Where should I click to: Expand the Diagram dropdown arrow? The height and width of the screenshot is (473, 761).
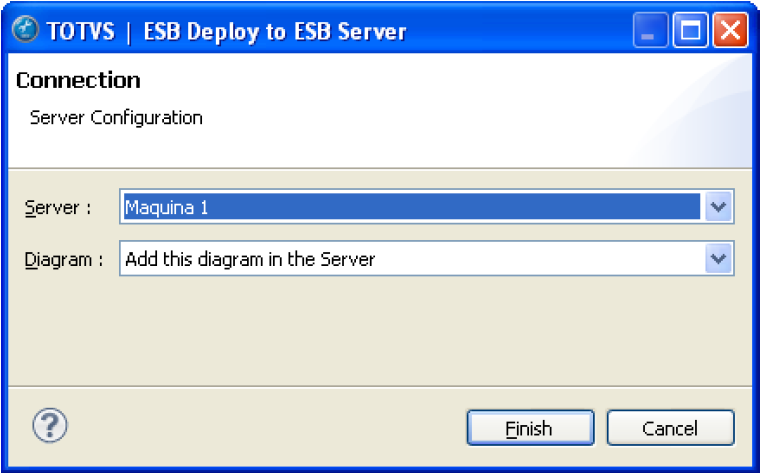tap(718, 259)
